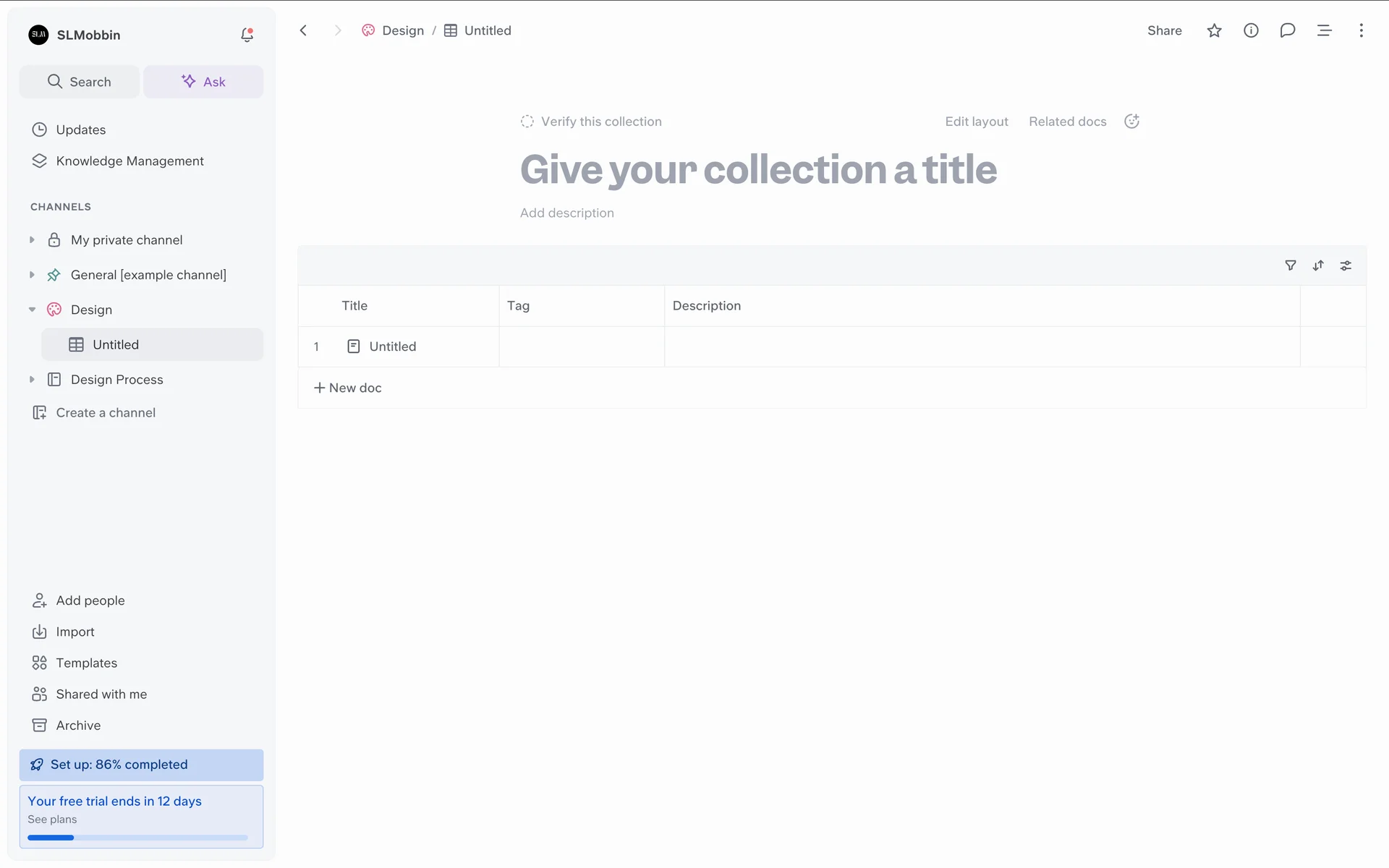Viewport: 1389px width, 868px height.
Task: Click the filter funnel icon
Action: [1290, 265]
